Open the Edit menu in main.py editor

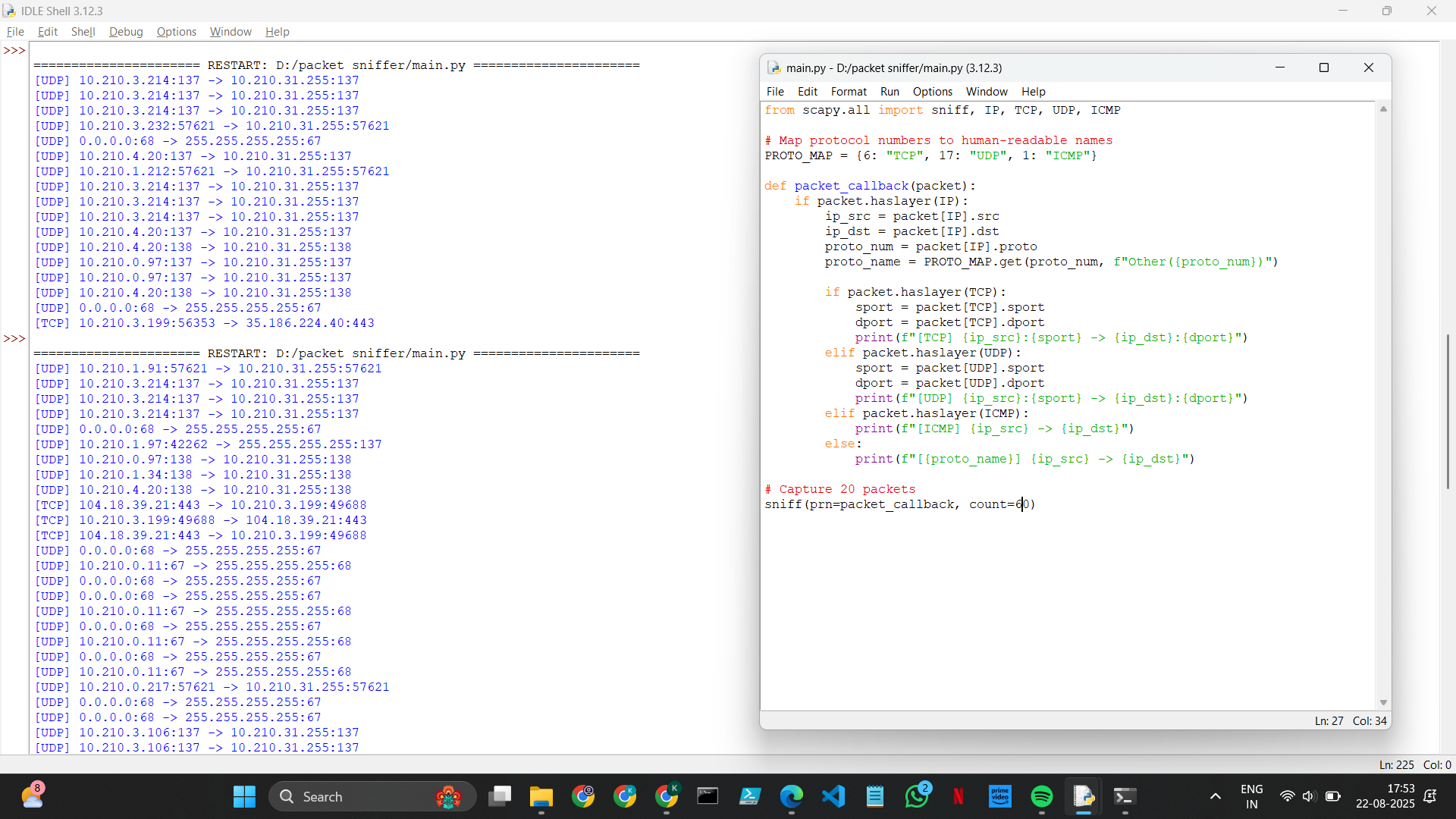click(x=808, y=91)
